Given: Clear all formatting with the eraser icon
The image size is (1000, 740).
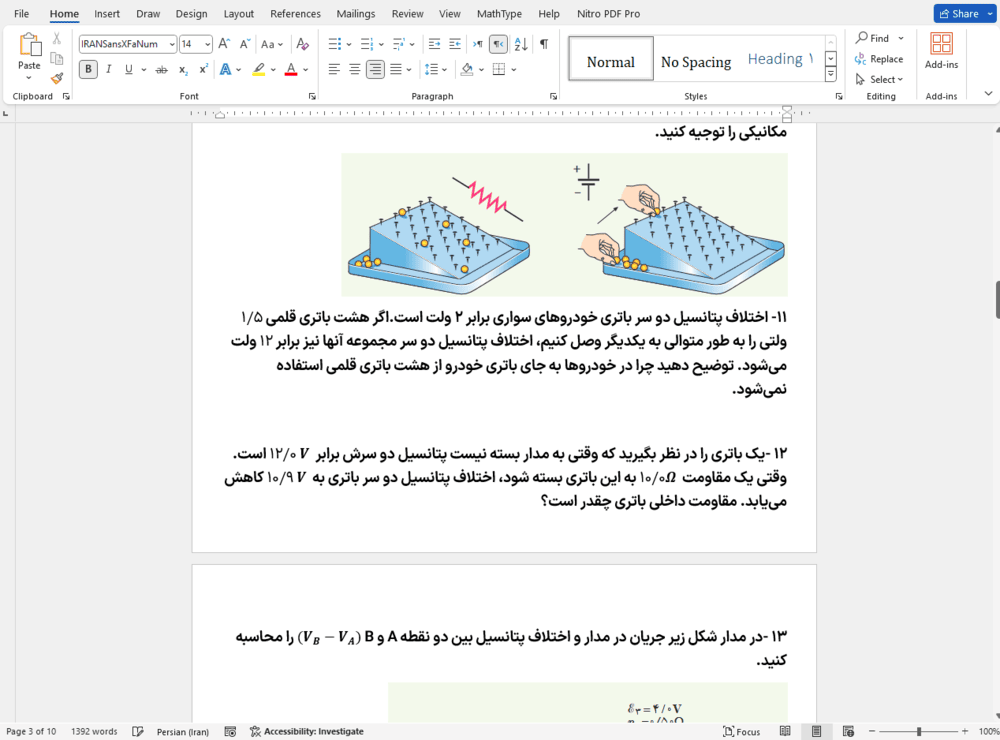Looking at the screenshot, I should click(x=303, y=44).
